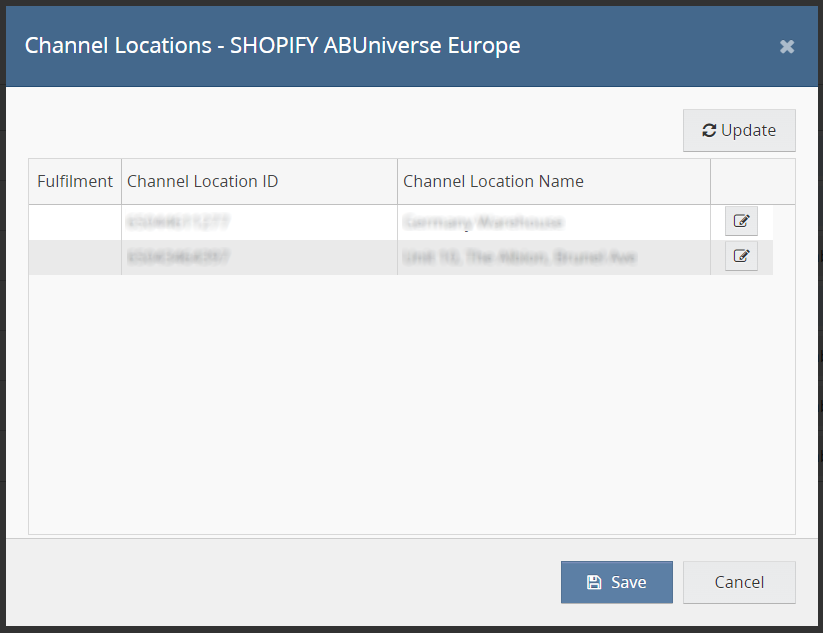This screenshot has height=633, width=823.
Task: Click the Channel Location ID column header
Action: click(259, 182)
